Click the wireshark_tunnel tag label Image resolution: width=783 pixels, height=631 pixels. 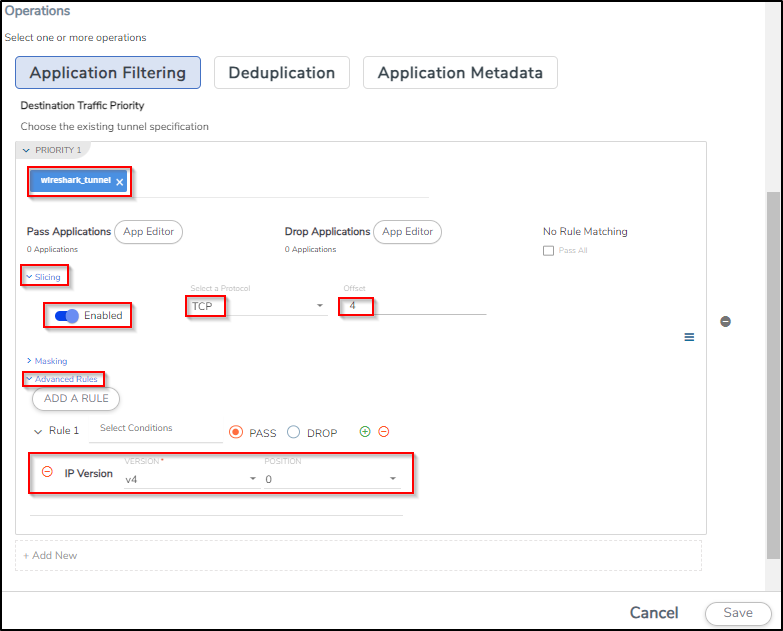click(x=75, y=180)
